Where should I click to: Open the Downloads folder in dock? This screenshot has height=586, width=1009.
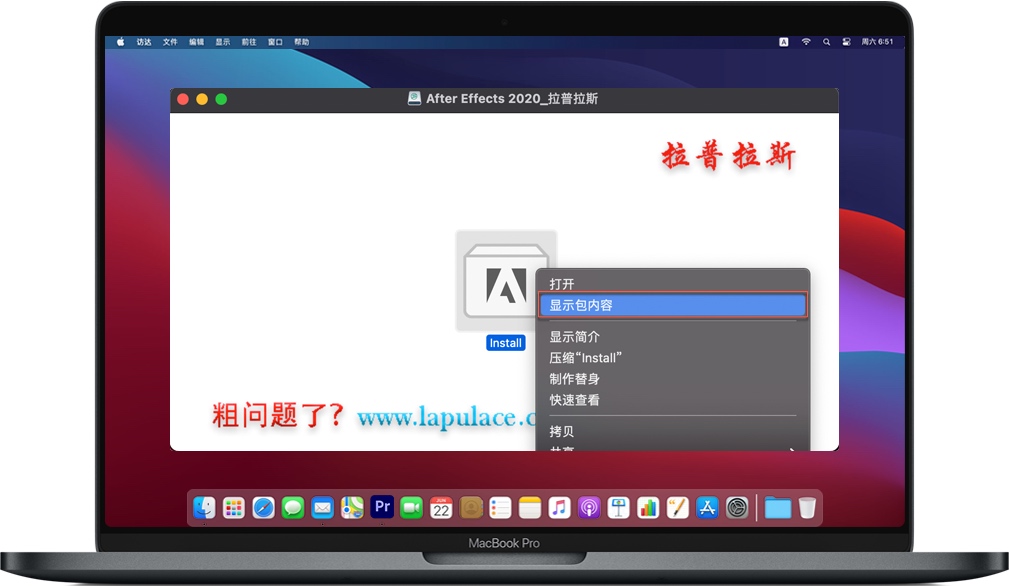(777, 508)
